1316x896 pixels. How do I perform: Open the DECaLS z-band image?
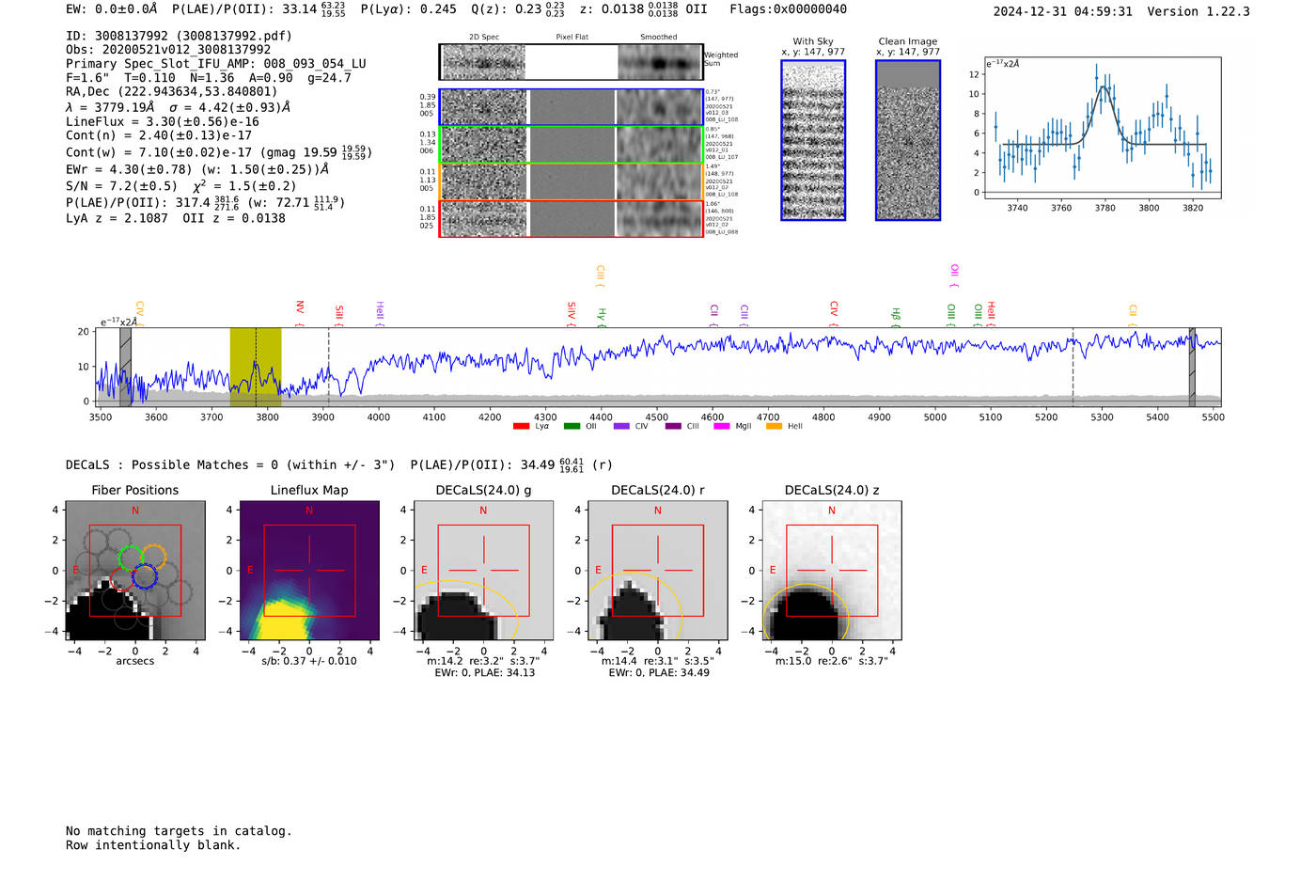coord(831,571)
